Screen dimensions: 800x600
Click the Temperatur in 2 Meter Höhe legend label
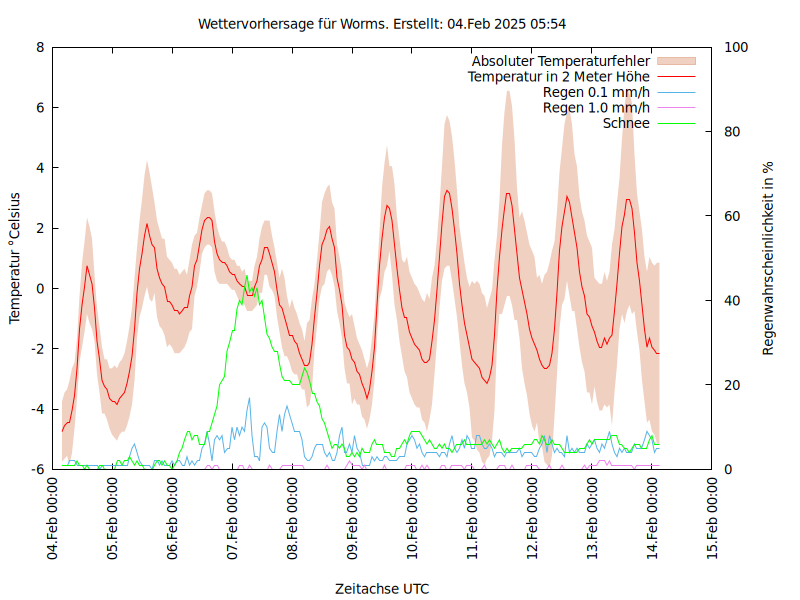tap(558, 76)
